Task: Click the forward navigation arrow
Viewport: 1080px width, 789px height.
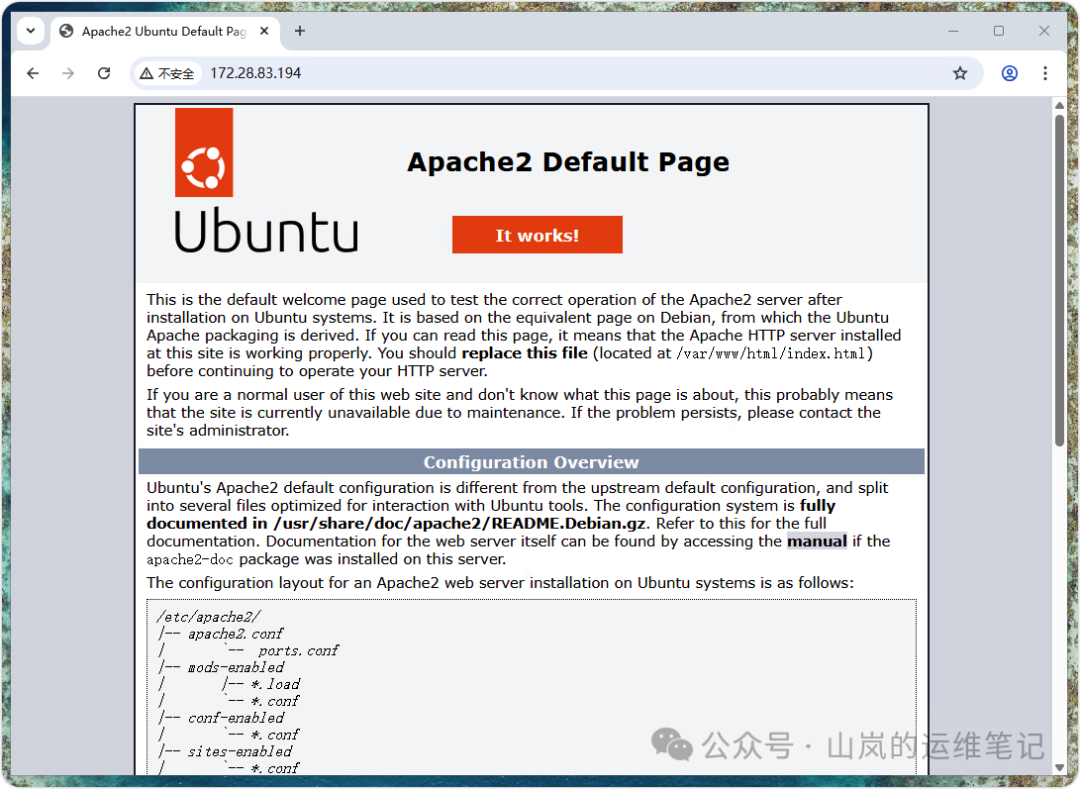Action: pos(67,72)
